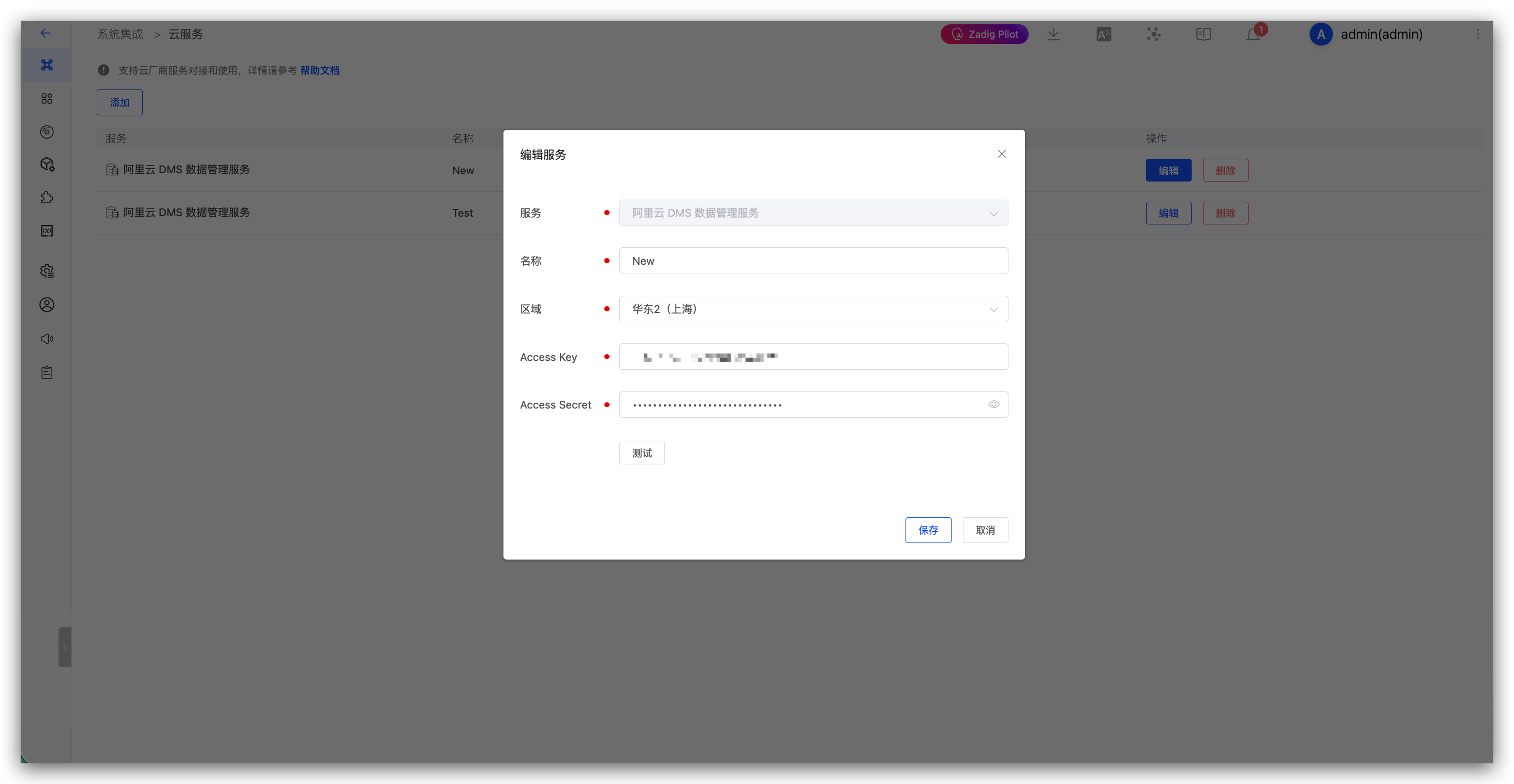Click the download icon in the top bar
The image size is (1514, 784).
pos(1053,34)
